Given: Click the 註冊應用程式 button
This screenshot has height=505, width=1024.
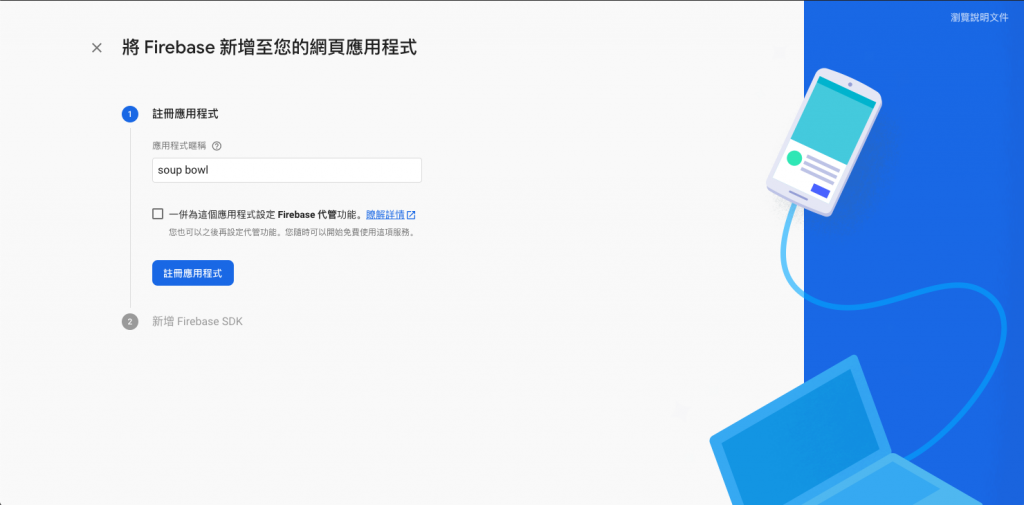Looking at the screenshot, I should click(x=193, y=273).
